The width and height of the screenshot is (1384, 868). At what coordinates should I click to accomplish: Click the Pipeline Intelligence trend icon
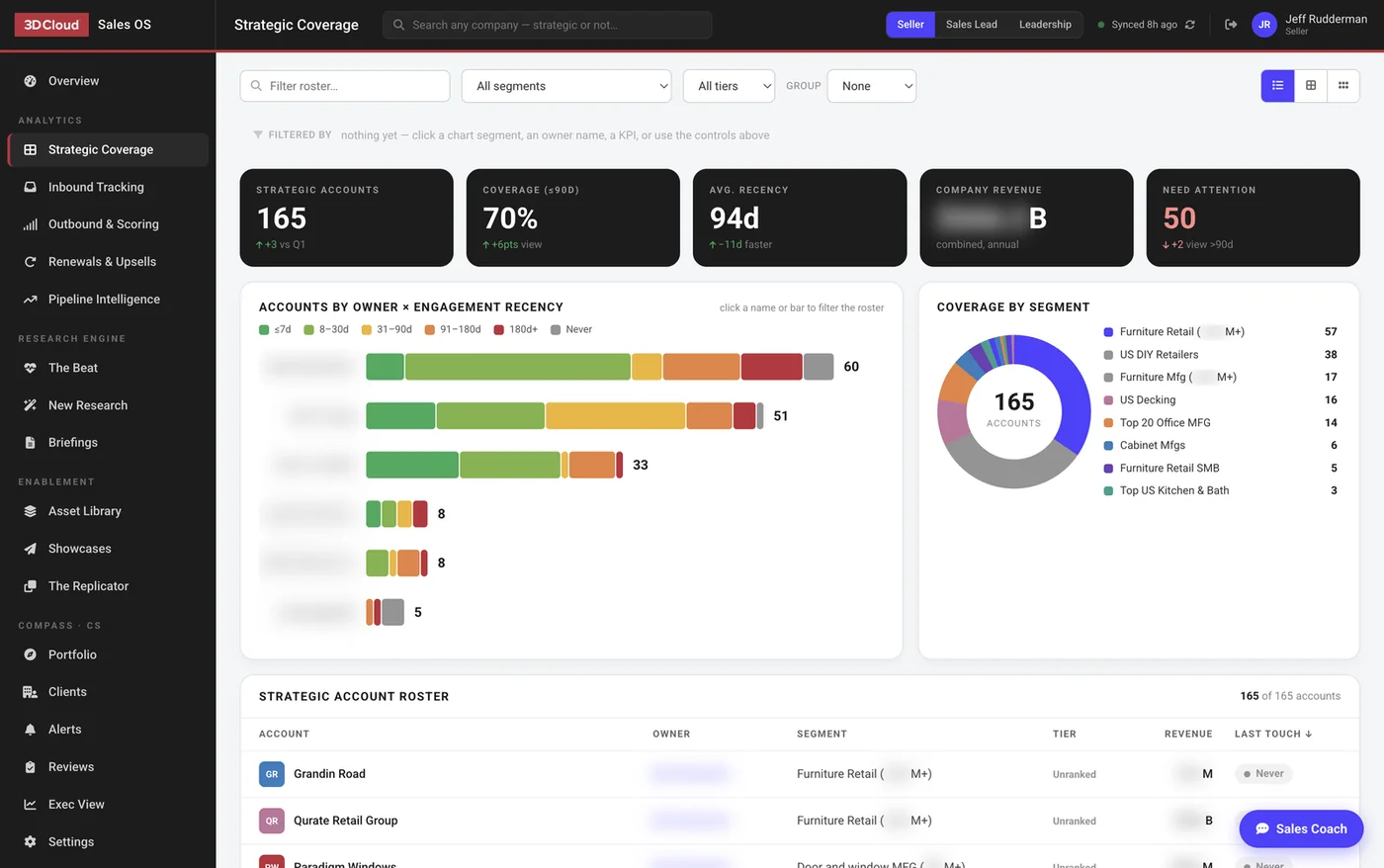(x=31, y=300)
